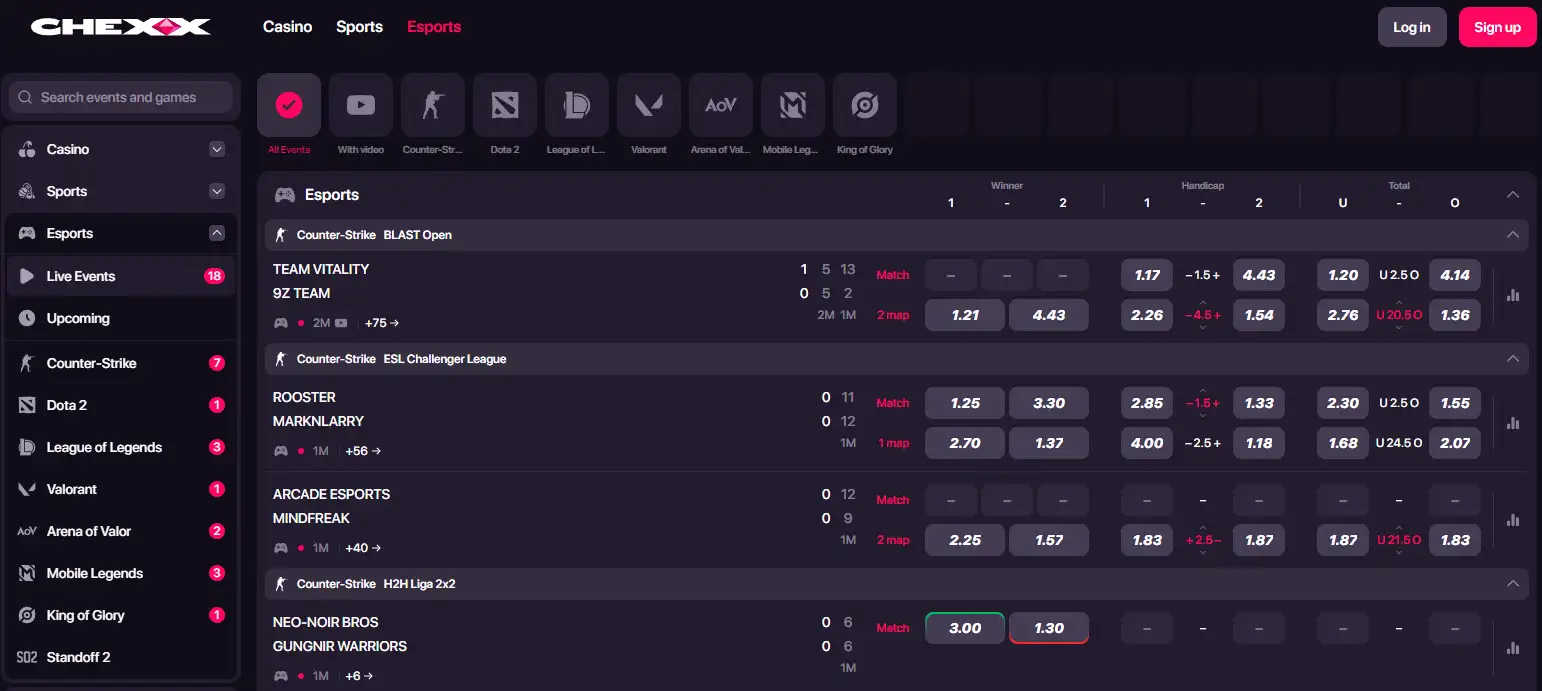Open the Rooster versus Marknlarry match
1542x691 pixels.
tap(318, 409)
